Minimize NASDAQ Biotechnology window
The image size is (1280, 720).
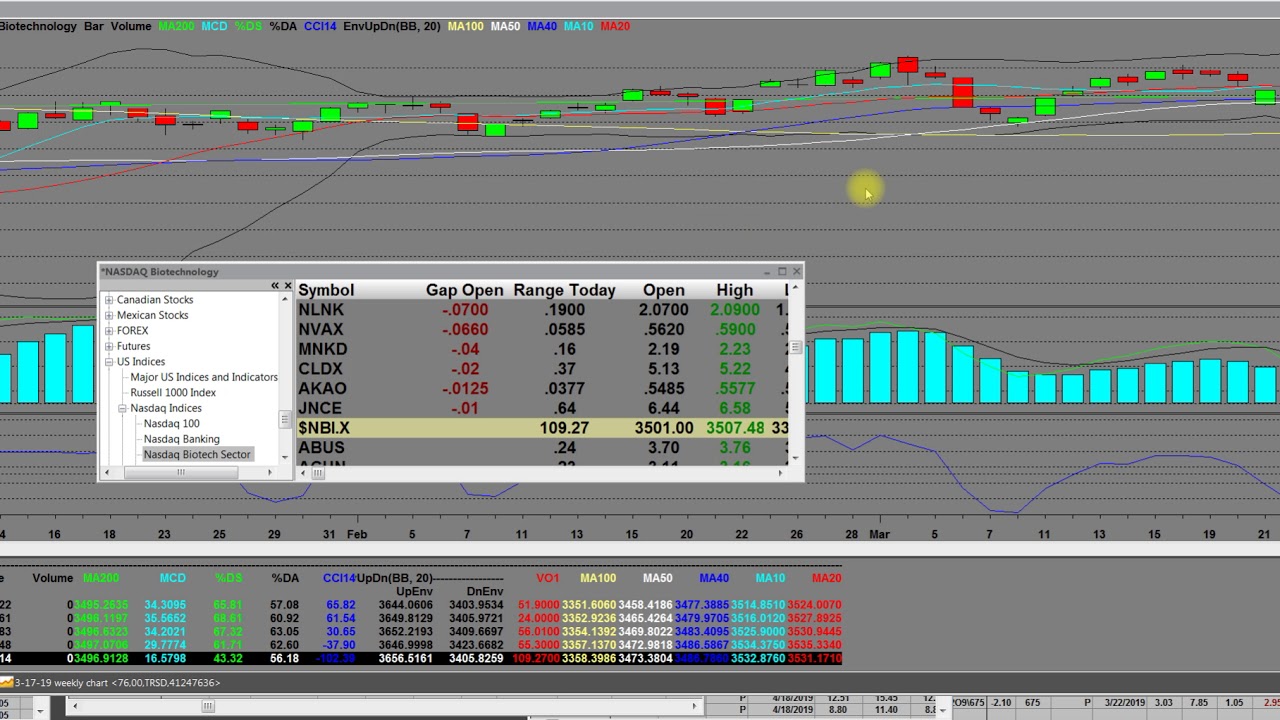(x=767, y=272)
